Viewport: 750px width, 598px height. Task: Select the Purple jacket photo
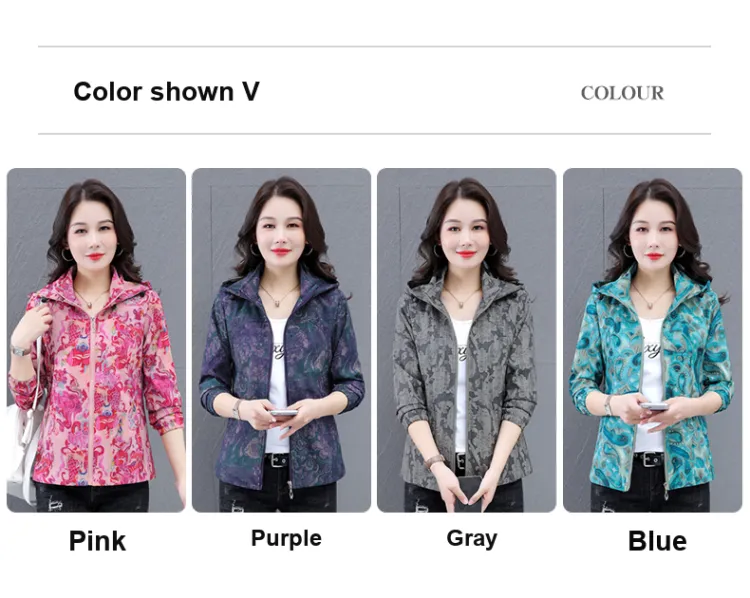pyautogui.click(x=281, y=340)
